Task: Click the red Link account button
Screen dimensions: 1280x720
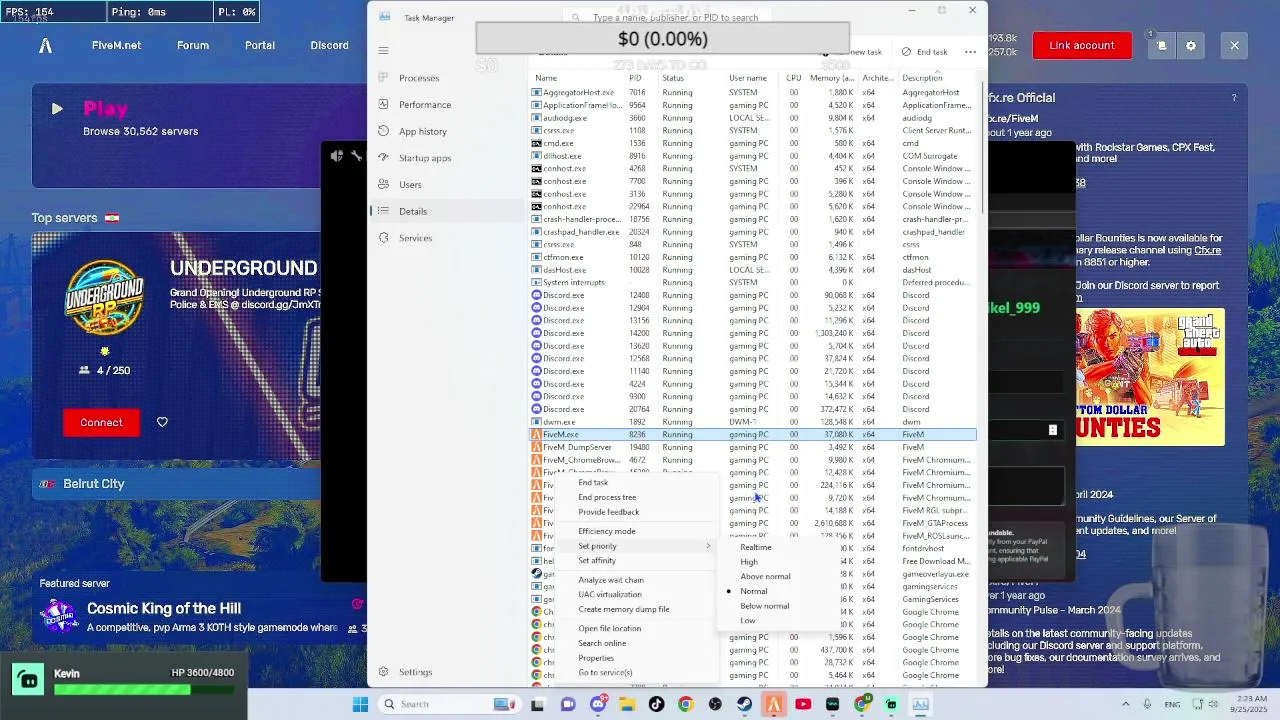Action: pos(1081,45)
